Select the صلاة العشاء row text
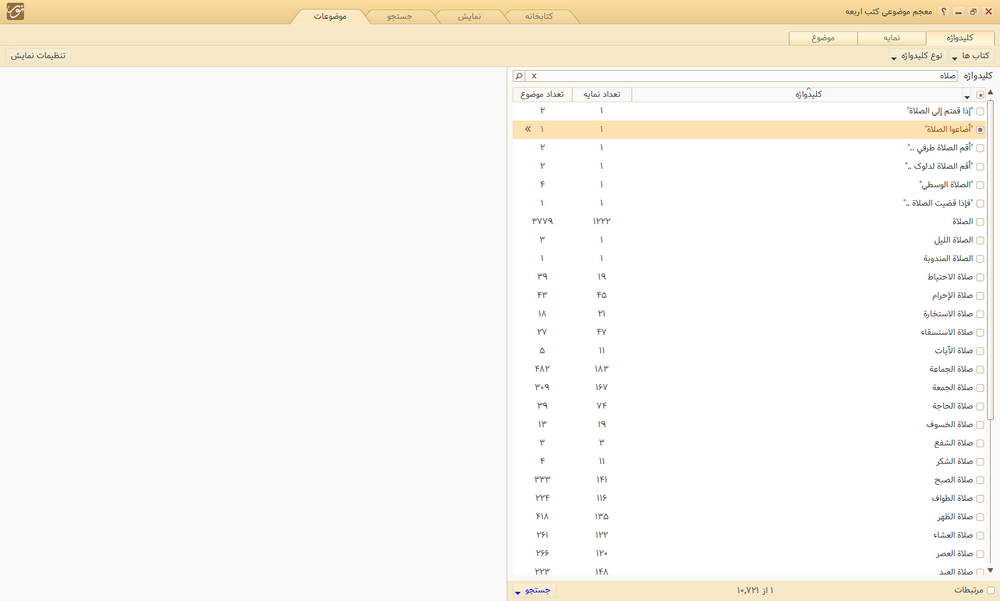This screenshot has height=601, width=1000. click(x=953, y=535)
